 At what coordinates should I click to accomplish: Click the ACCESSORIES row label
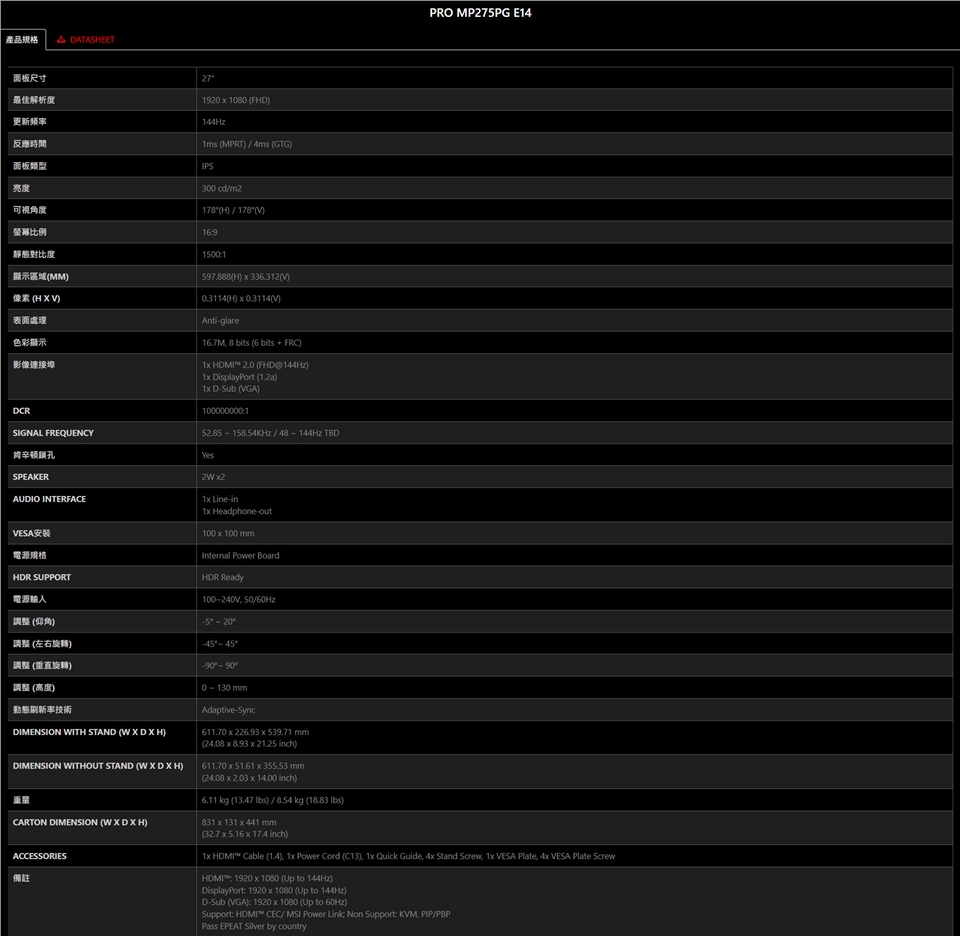coord(40,856)
